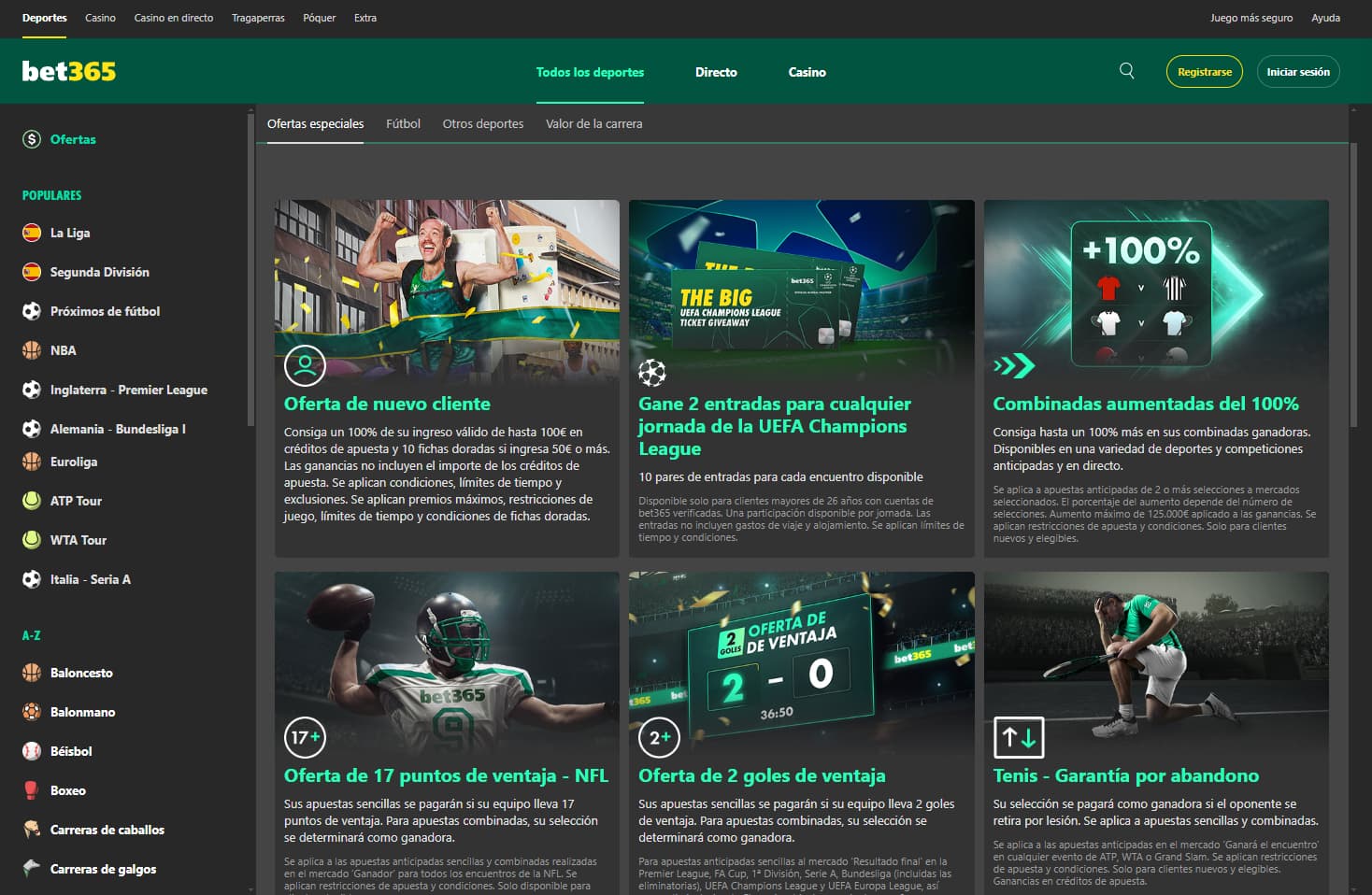Select NBA using the basketball icon

tap(31, 350)
